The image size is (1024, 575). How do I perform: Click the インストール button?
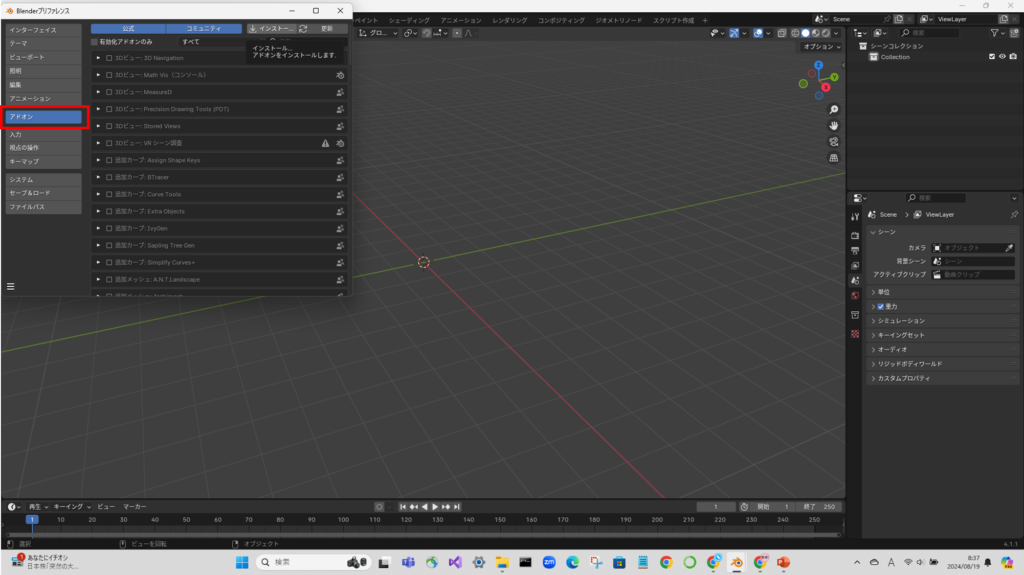click(x=270, y=29)
